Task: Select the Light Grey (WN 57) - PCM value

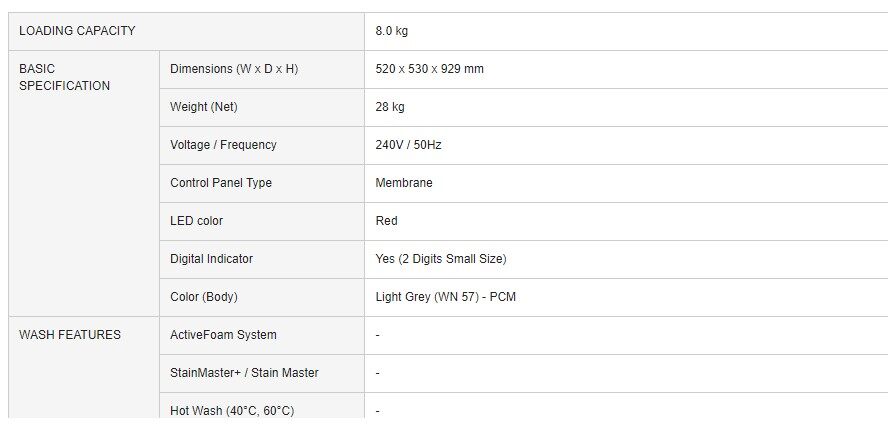Action: click(x=445, y=297)
